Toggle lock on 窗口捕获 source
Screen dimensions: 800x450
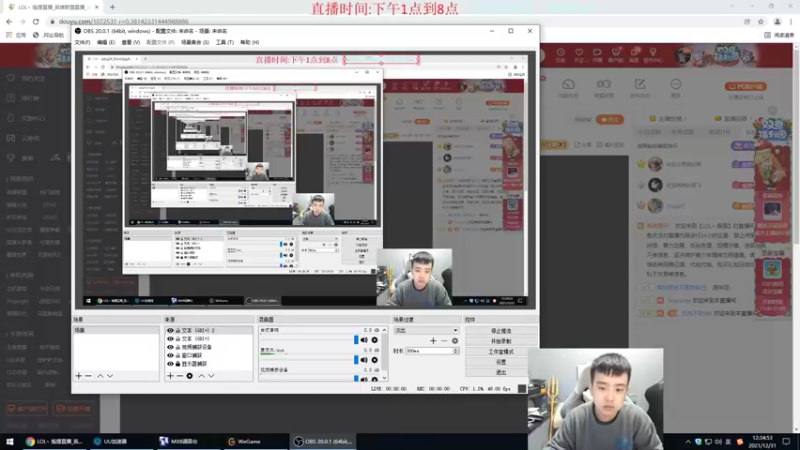178,356
